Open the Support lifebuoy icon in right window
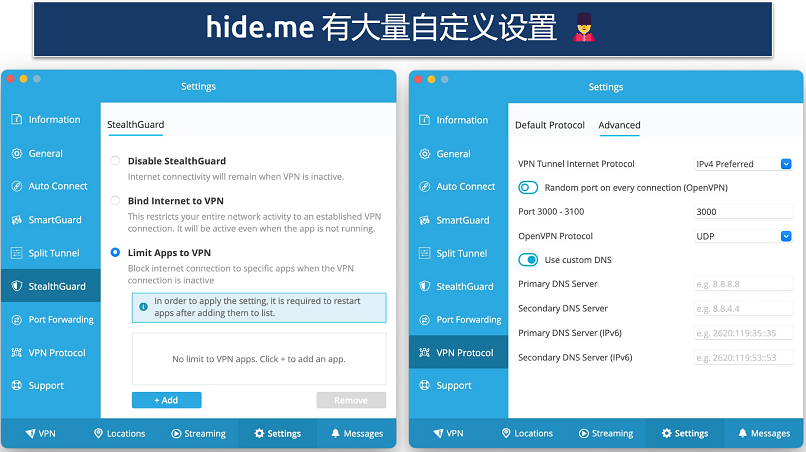The width and height of the screenshot is (806, 452). 425,385
